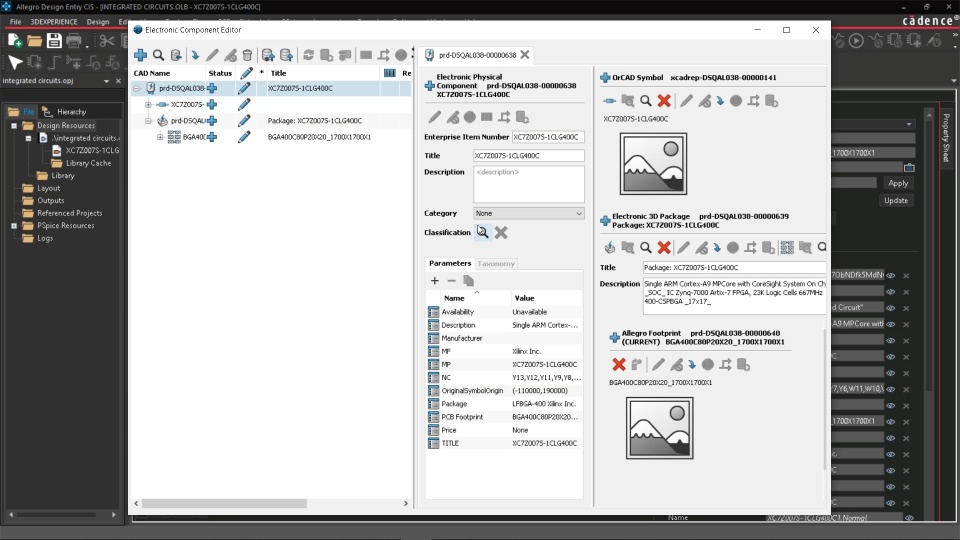Toggle the eye icon beside the 7,Y6,W11,W10 property
The width and height of the screenshot is (960, 540).
[891, 389]
